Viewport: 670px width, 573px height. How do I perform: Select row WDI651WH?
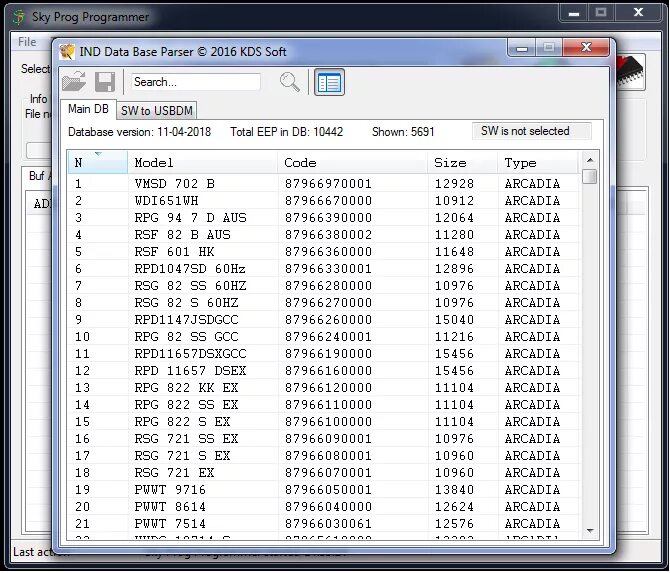[323, 201]
